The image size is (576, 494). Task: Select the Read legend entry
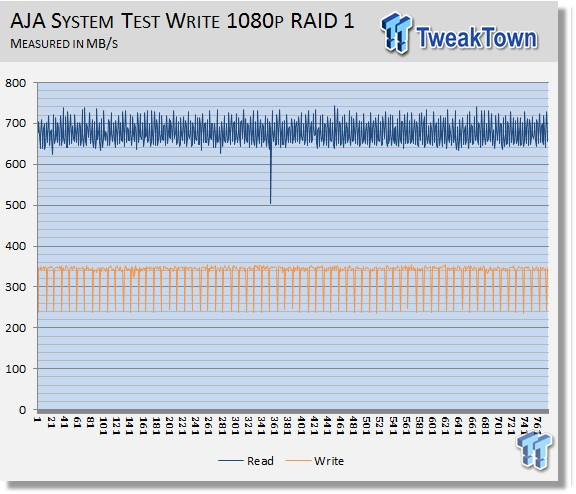(246, 461)
